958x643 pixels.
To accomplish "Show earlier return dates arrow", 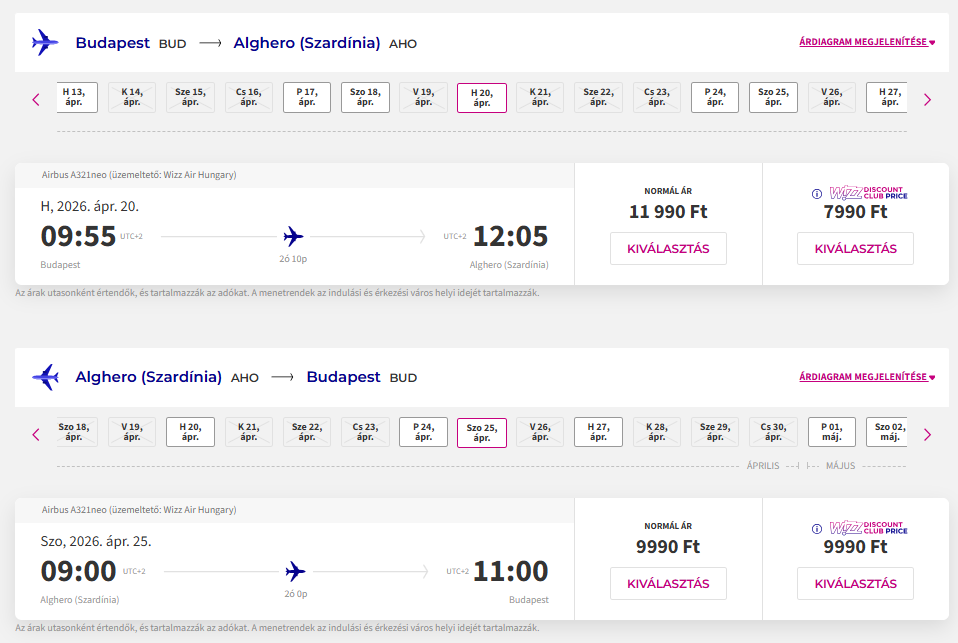I will point(36,434).
